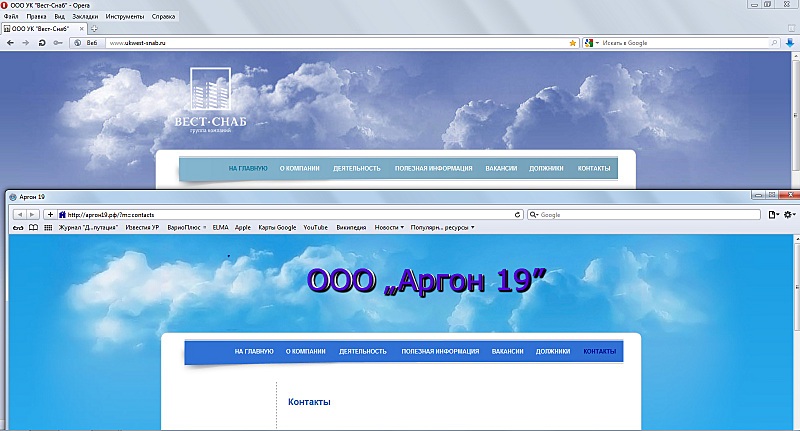Open the Правка menu in Opera
Screen dimensions: 800x431
click(36, 16)
